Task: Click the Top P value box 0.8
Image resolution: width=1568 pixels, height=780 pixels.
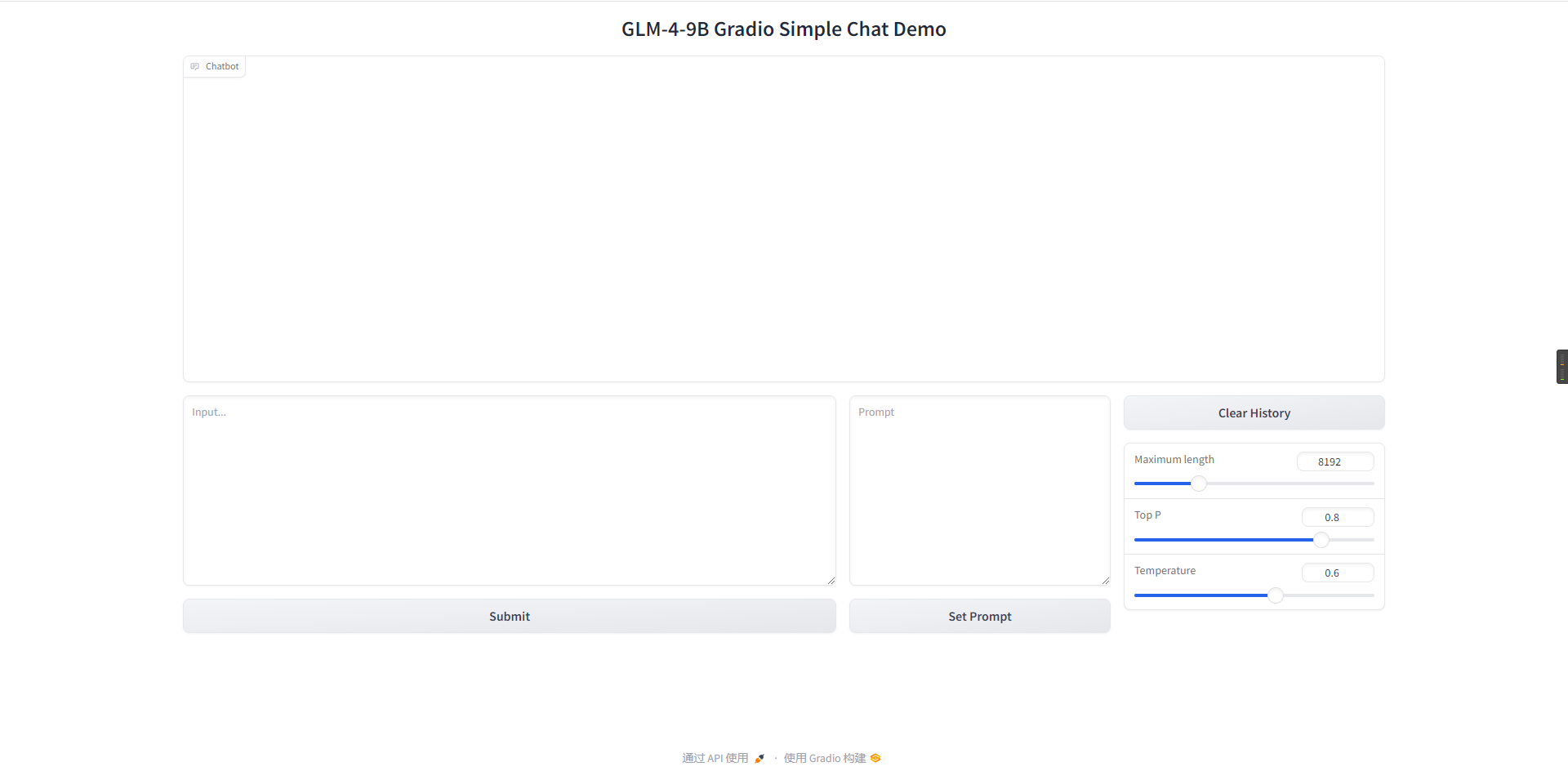Action: (1338, 517)
